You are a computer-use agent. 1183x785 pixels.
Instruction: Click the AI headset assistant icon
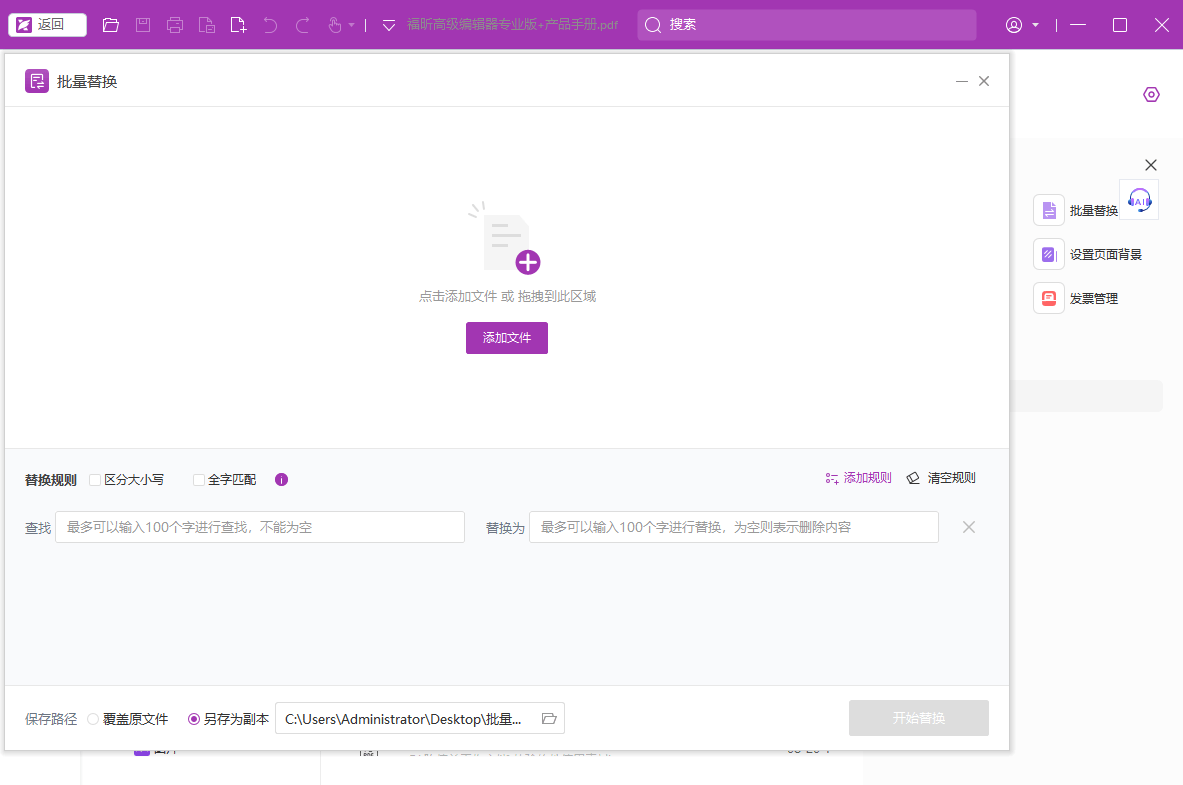pos(1139,200)
